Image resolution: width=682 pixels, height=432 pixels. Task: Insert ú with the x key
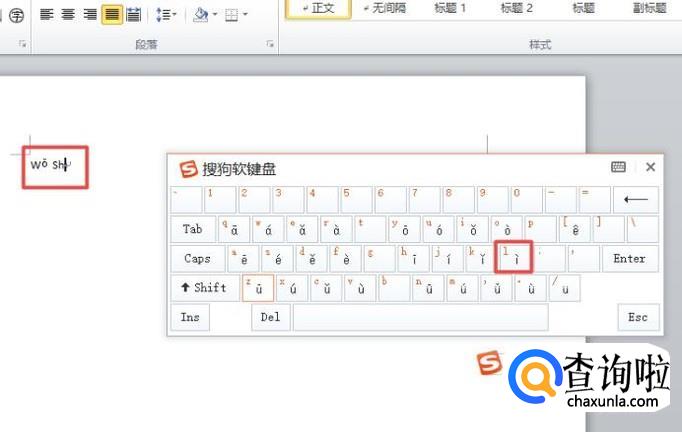[x=292, y=288]
